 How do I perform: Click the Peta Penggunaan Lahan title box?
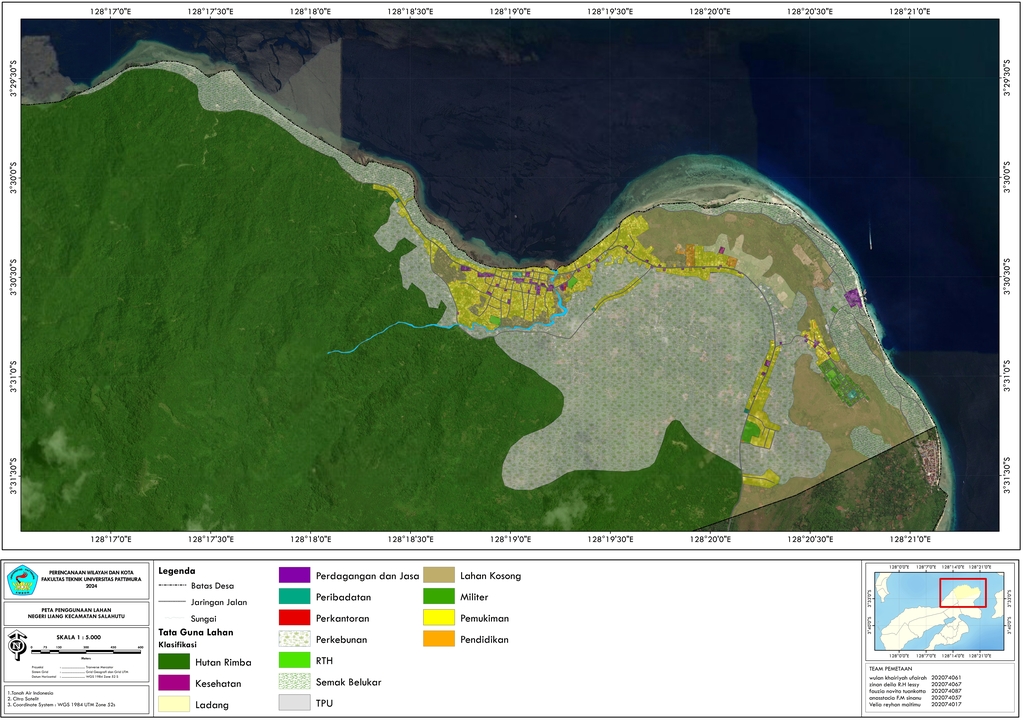[x=75, y=613]
